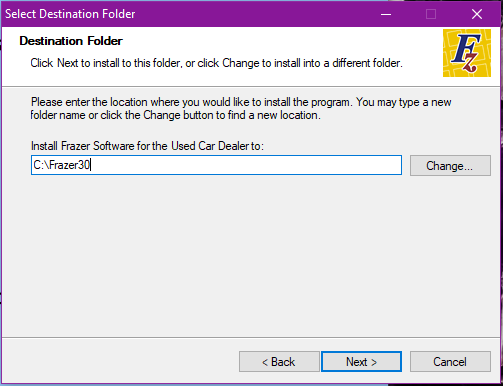Minimize the Select Destination Folder window
Image resolution: width=503 pixels, height=386 pixels.
386,14
